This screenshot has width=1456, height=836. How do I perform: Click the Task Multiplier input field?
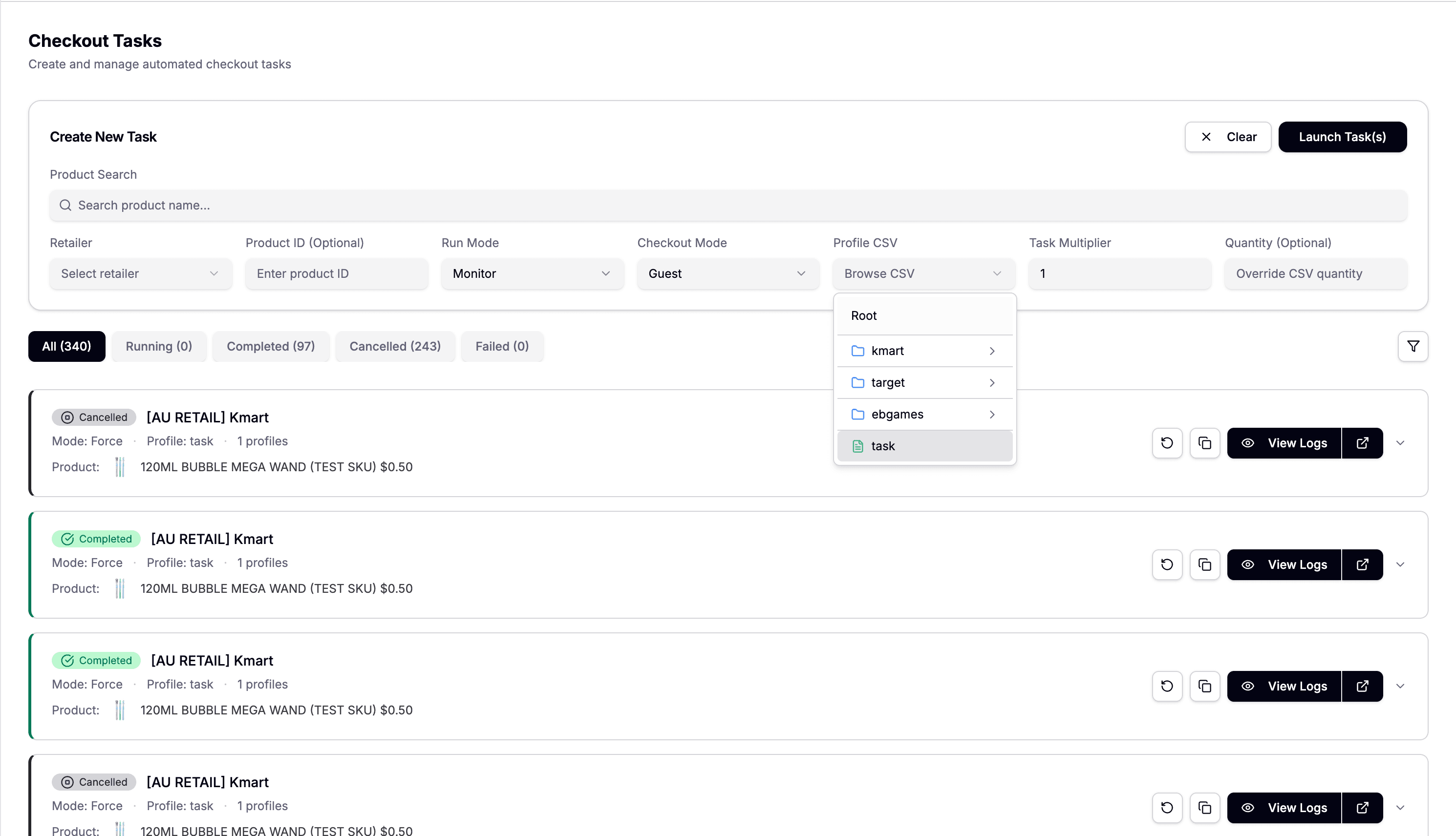[1118, 274]
